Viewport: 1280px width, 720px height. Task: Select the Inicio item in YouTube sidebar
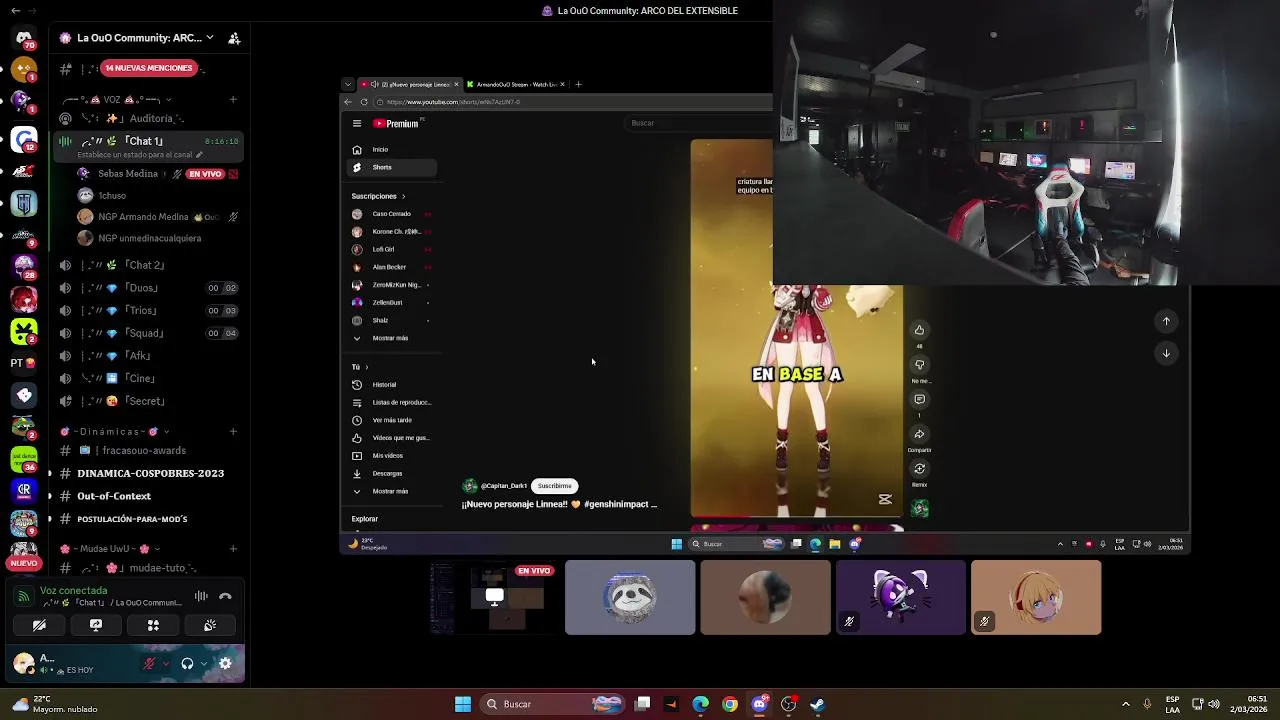click(x=390, y=150)
